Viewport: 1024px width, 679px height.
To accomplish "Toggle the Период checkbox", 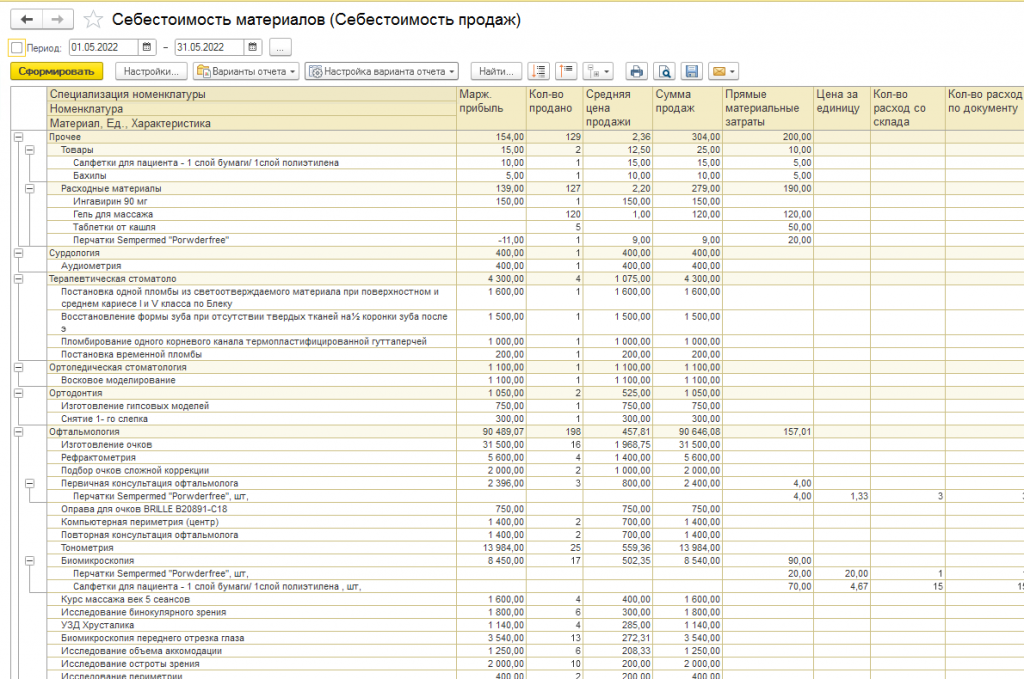I will click(x=17, y=48).
